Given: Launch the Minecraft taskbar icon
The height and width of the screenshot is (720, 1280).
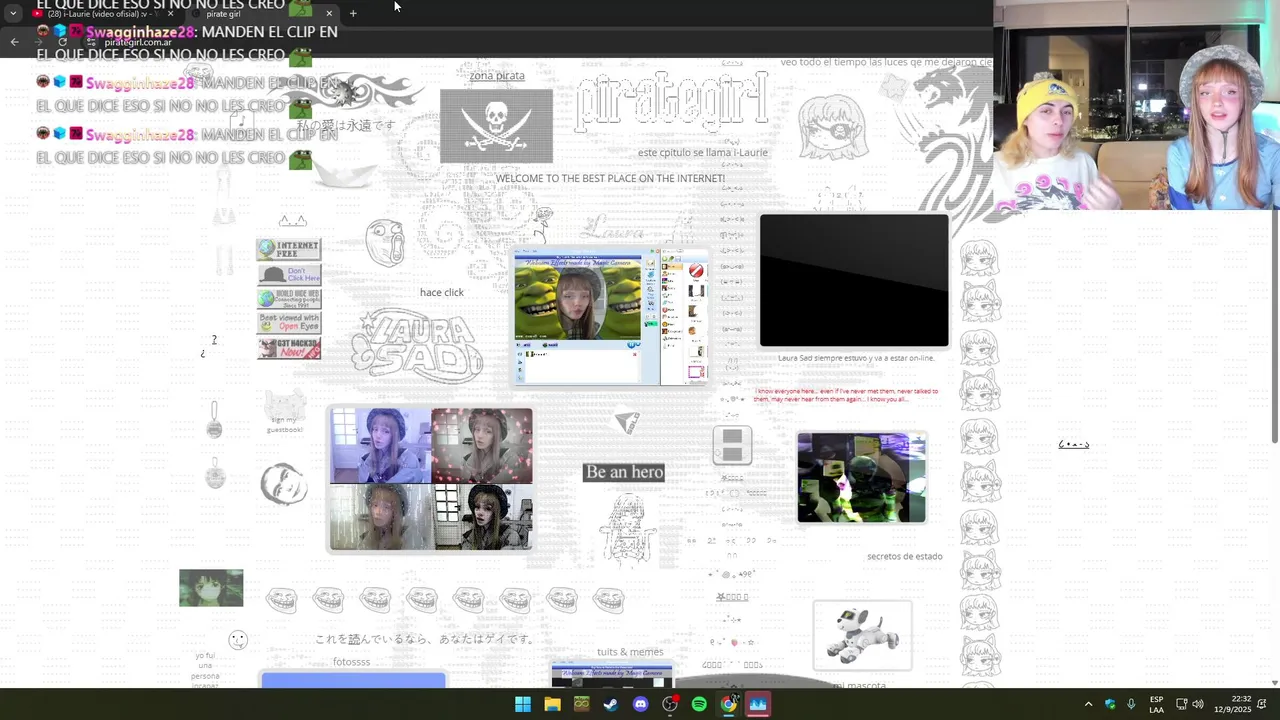Looking at the screenshot, I should tap(581, 704).
